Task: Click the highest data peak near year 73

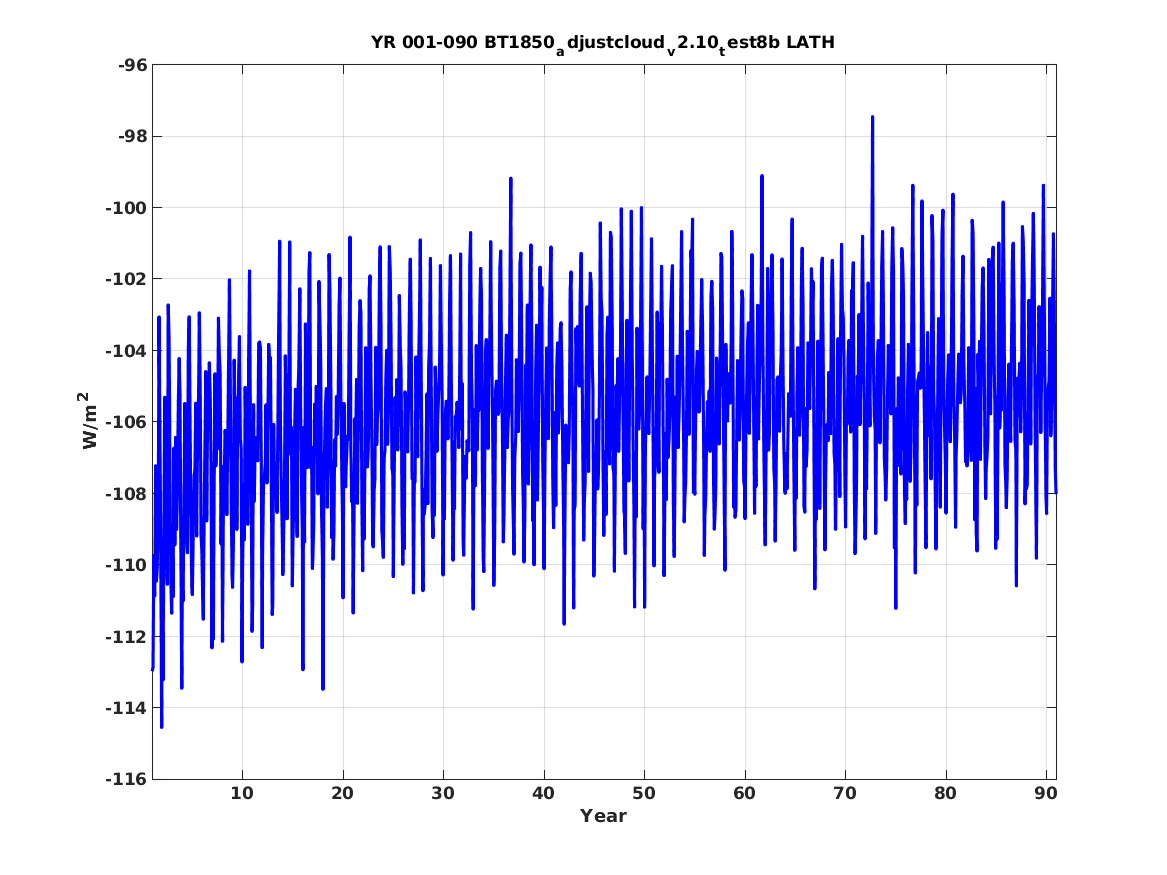Action: click(872, 118)
